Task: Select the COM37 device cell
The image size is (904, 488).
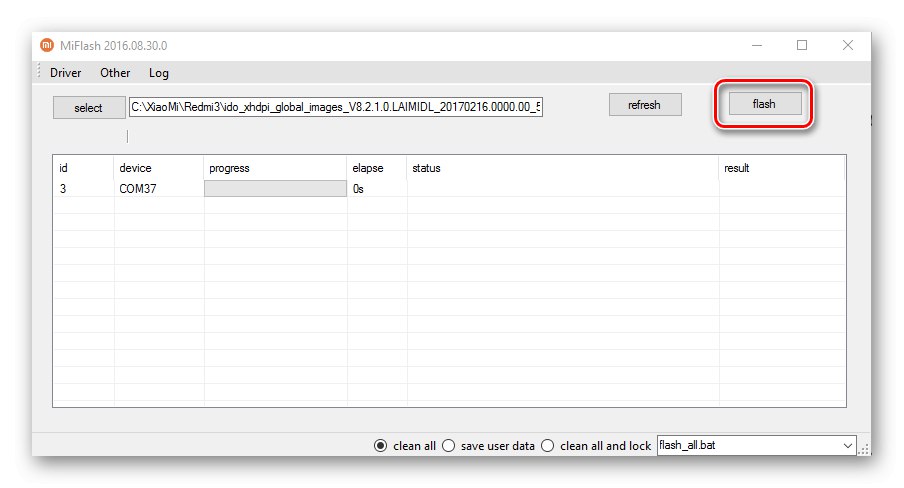Action: tap(159, 189)
